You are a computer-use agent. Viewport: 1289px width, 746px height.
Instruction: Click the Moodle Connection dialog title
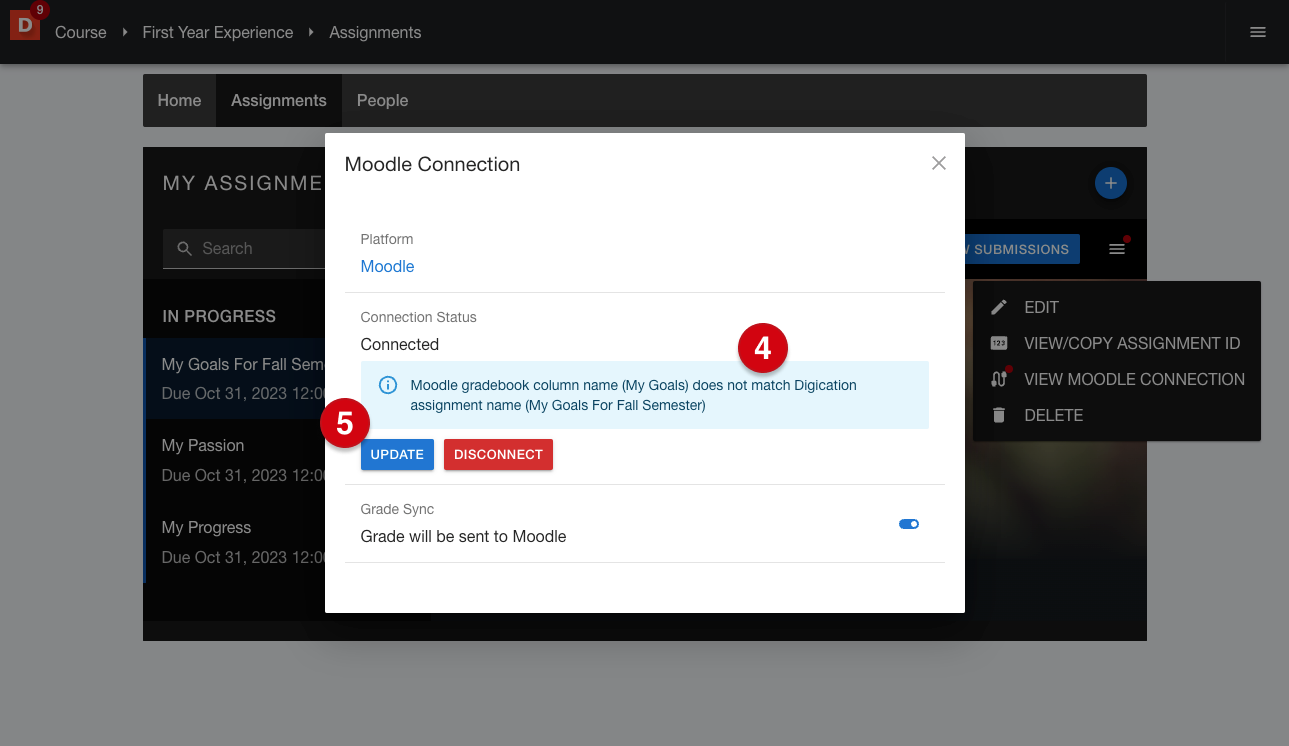432,164
